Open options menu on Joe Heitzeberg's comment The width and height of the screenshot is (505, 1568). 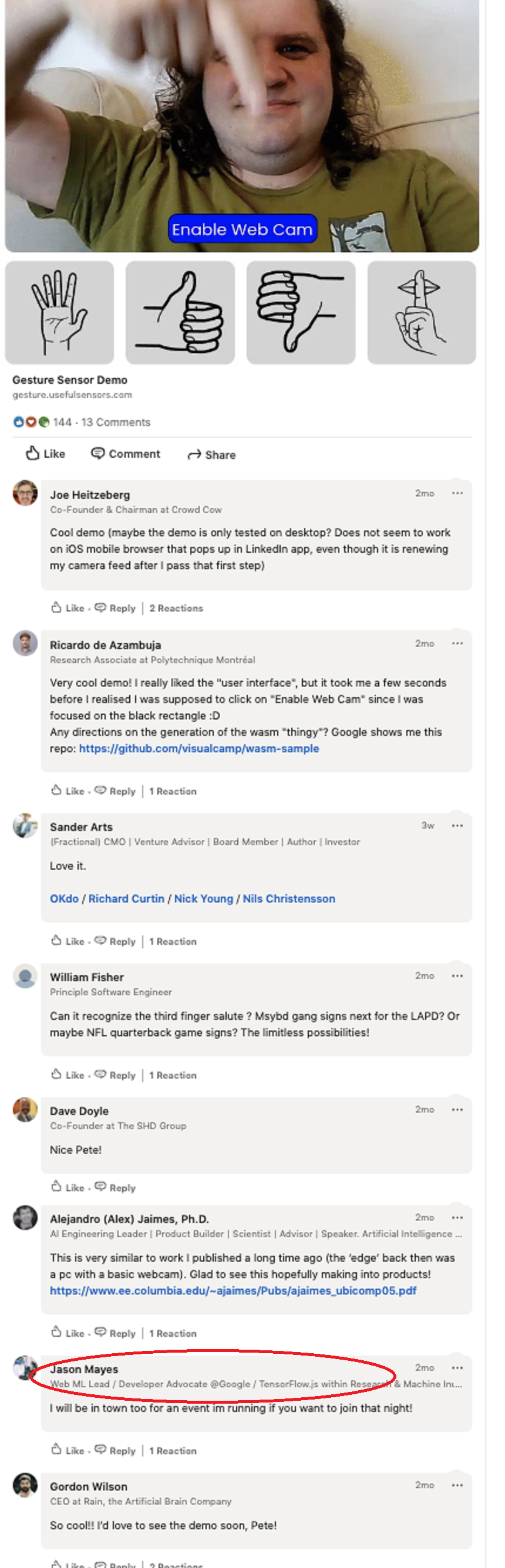pos(457,493)
